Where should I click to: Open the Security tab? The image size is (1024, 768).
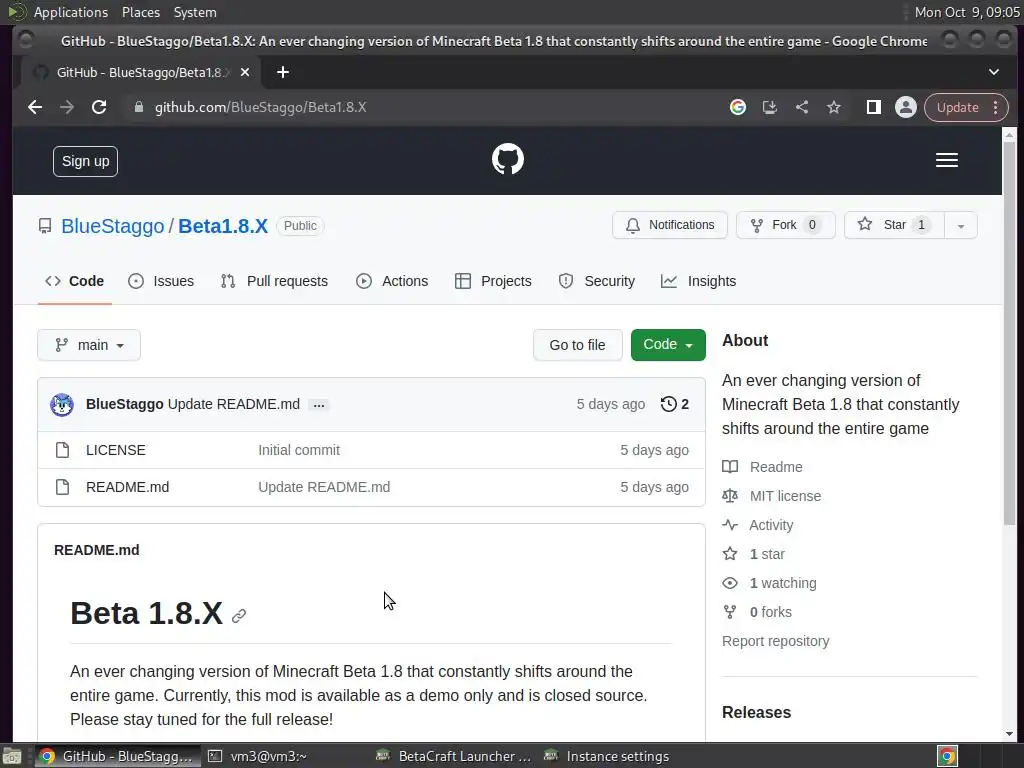click(x=596, y=281)
